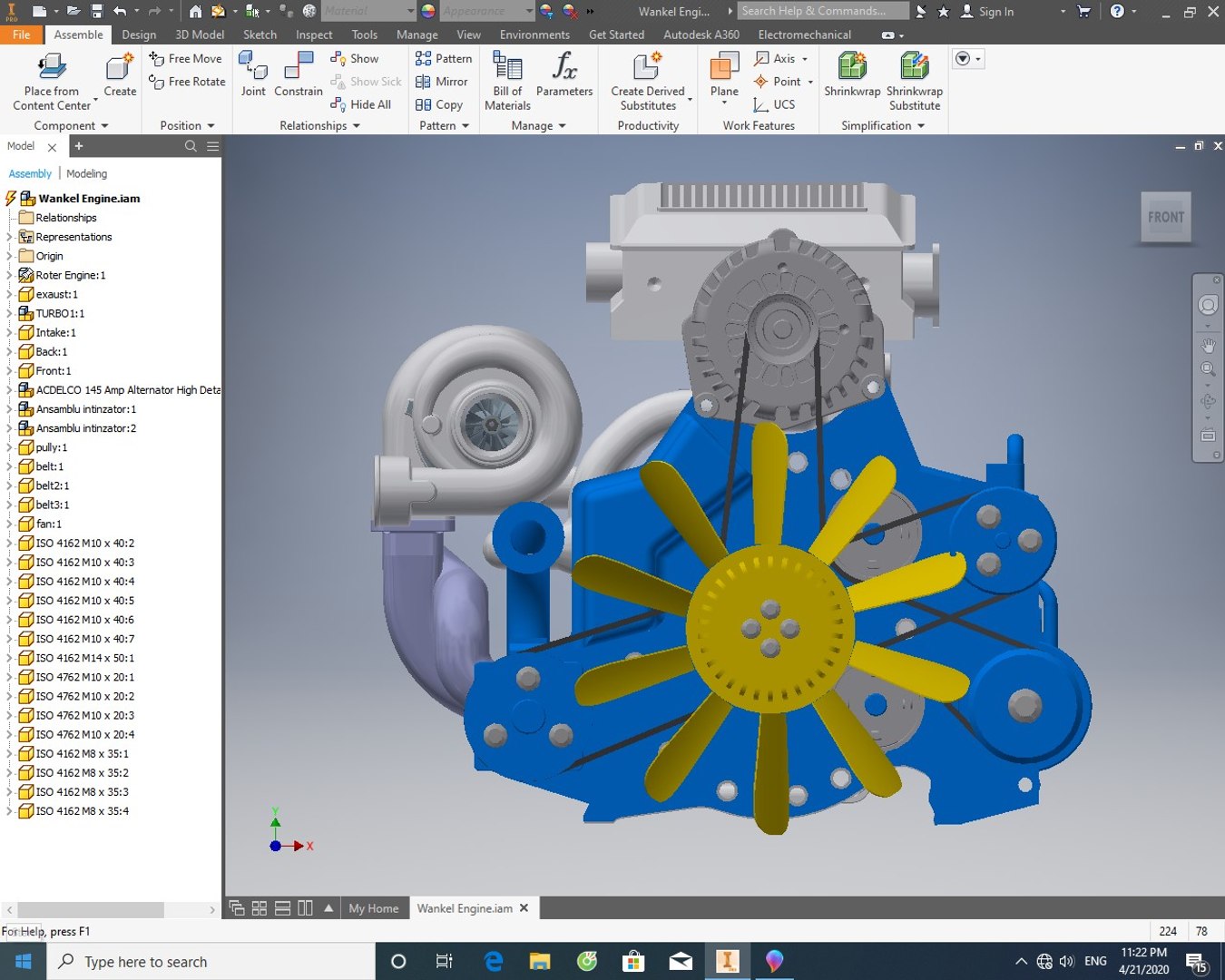Select fan:1 in the model tree
Screen dimensions: 1225x980
(49, 524)
